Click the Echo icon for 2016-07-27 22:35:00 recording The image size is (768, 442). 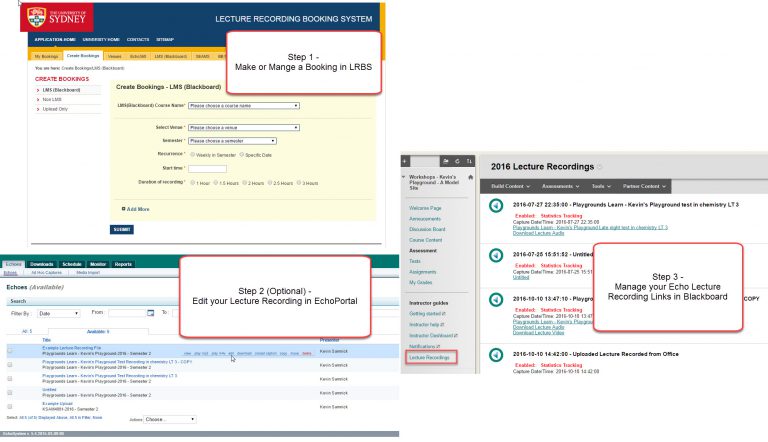pyautogui.click(x=496, y=205)
